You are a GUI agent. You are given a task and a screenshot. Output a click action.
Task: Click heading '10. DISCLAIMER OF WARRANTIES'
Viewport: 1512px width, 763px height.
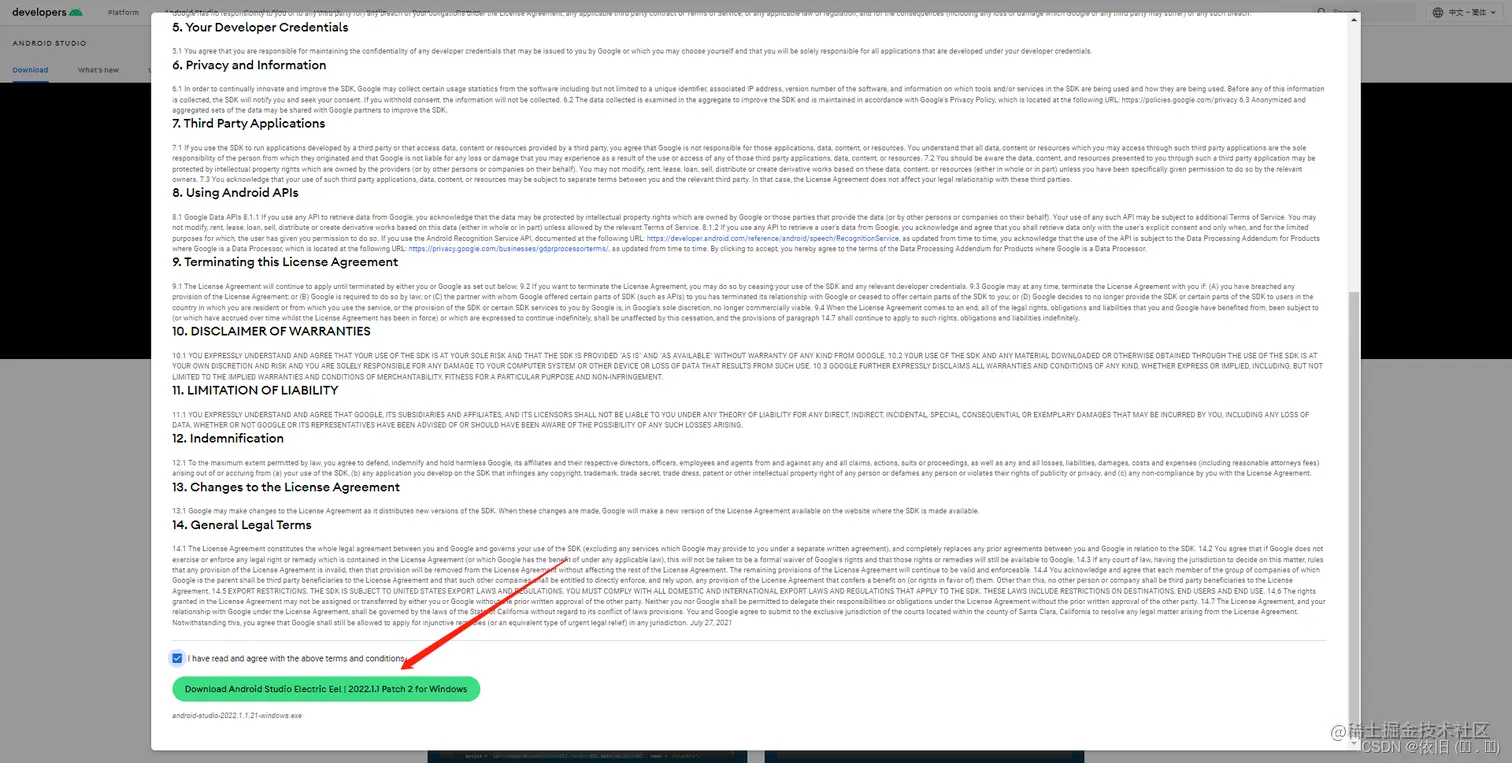click(271, 331)
